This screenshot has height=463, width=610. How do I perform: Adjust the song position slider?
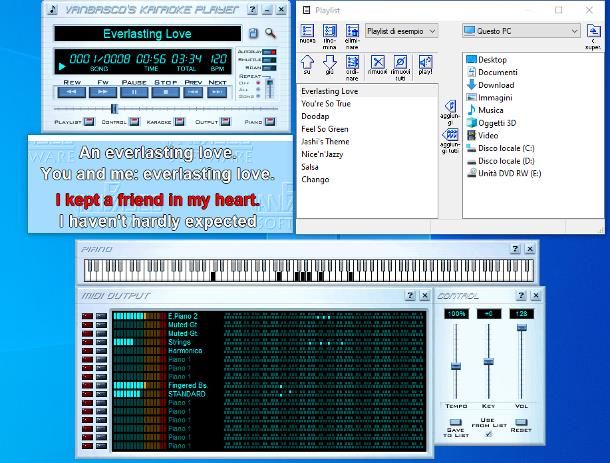click(114, 109)
